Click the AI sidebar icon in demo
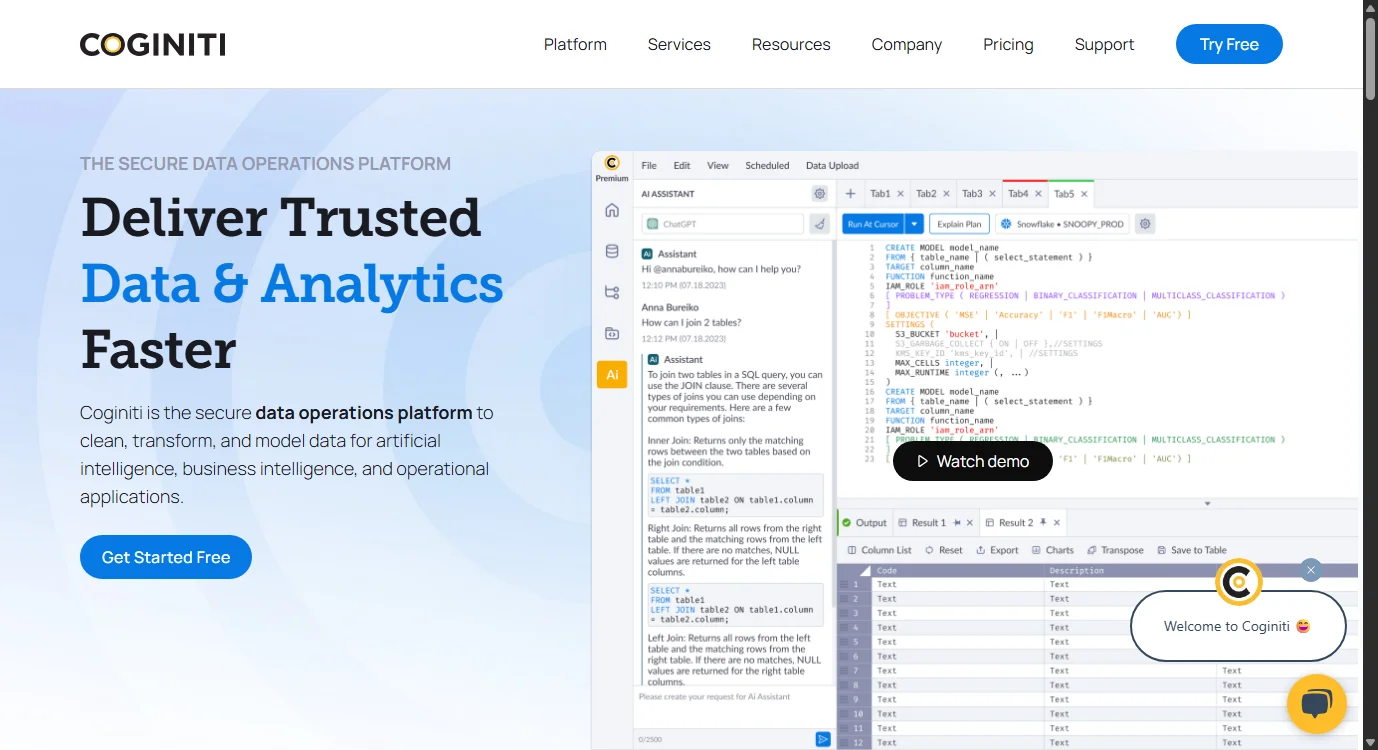 click(612, 374)
